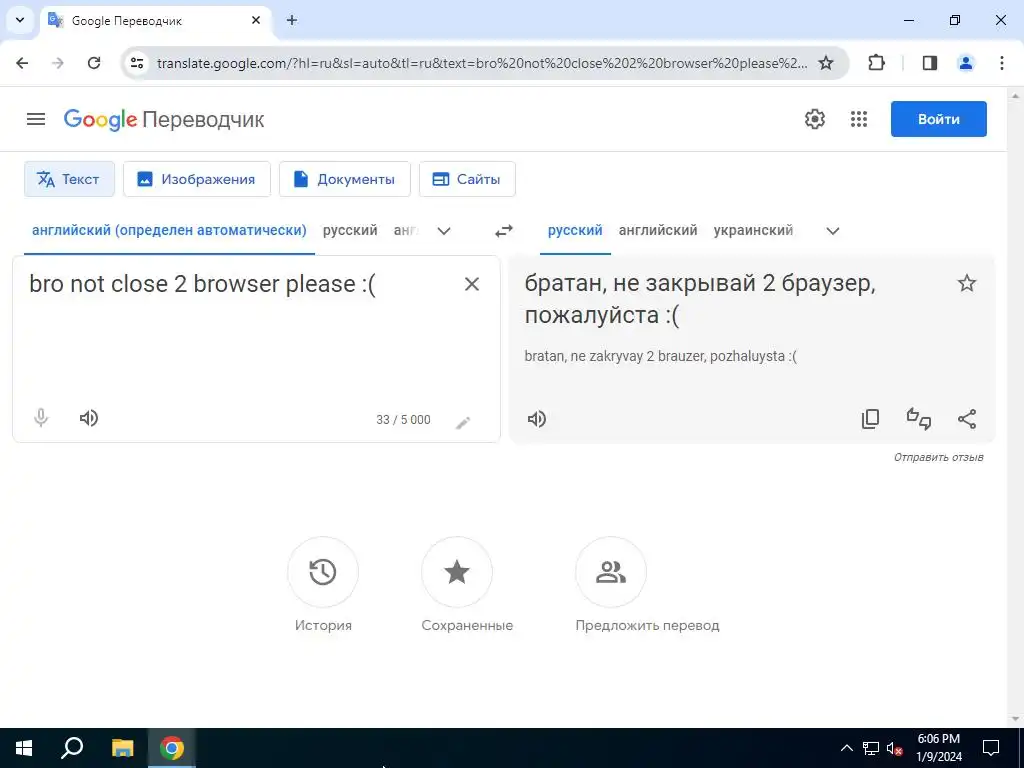
Task: Listen to the source text
Action: (x=89, y=418)
